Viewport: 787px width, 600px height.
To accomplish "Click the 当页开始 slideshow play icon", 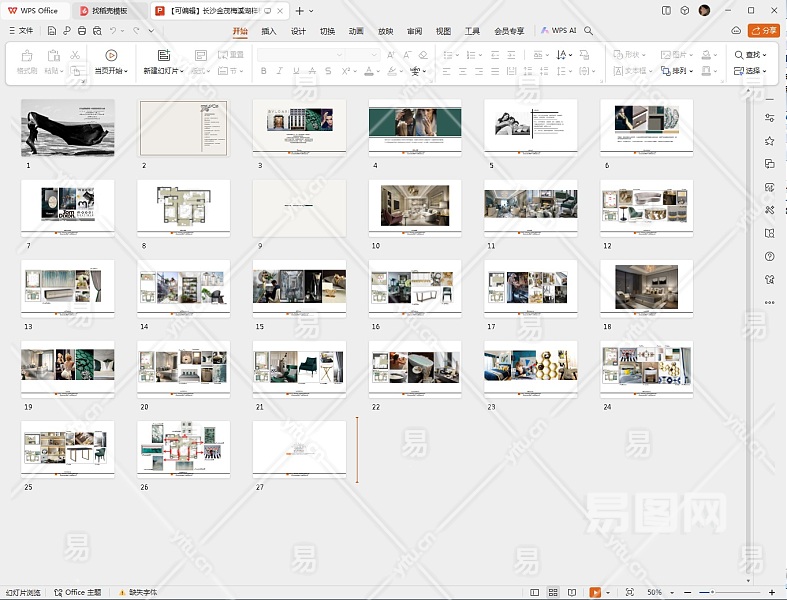I will point(111,55).
